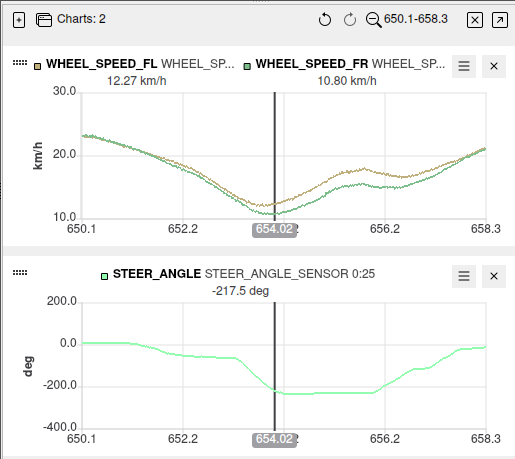This screenshot has height=459, width=515.
Task: Grab the steer angle chart drag handle
Action: click(x=20, y=273)
